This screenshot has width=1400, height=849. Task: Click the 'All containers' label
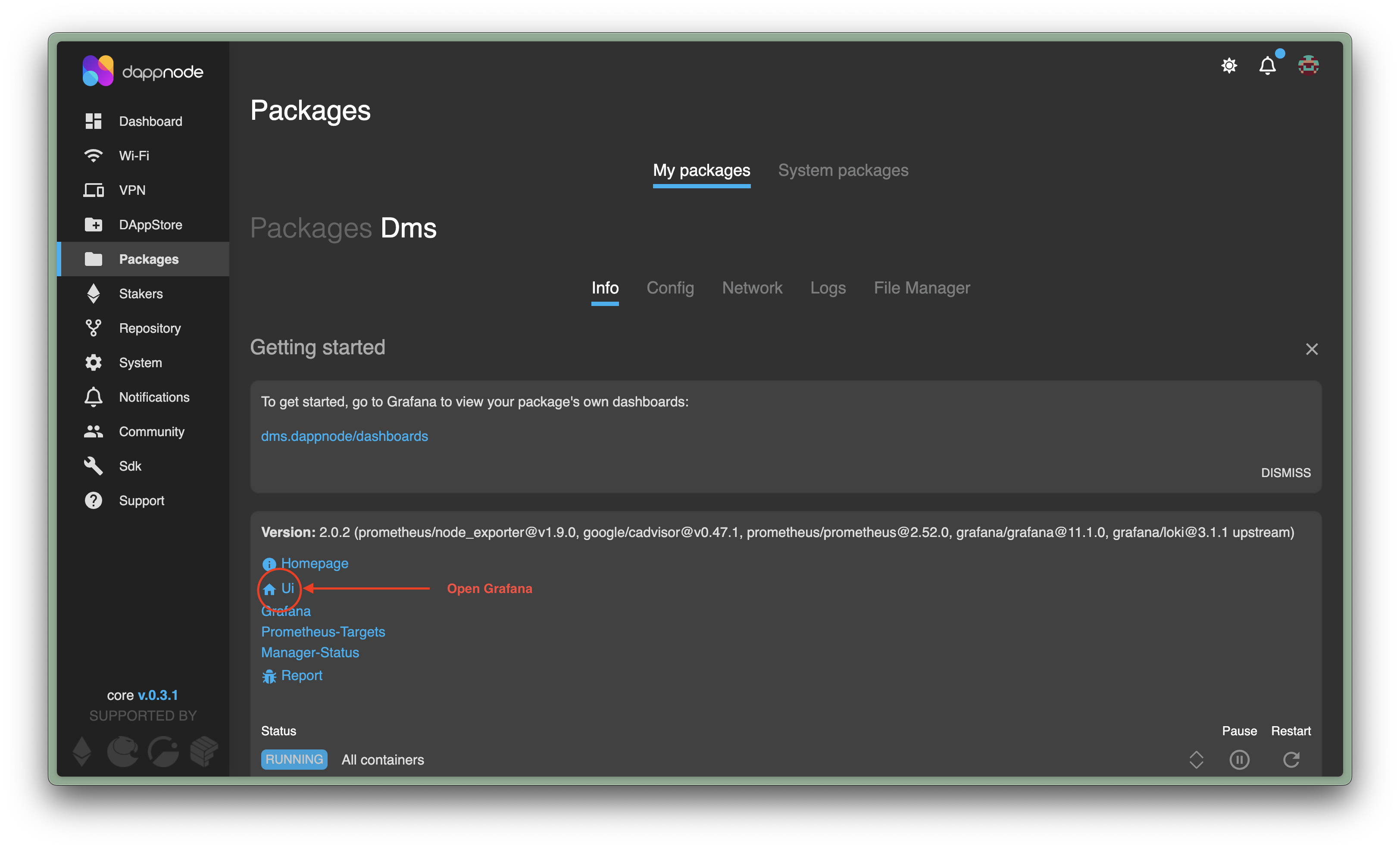[x=382, y=760]
